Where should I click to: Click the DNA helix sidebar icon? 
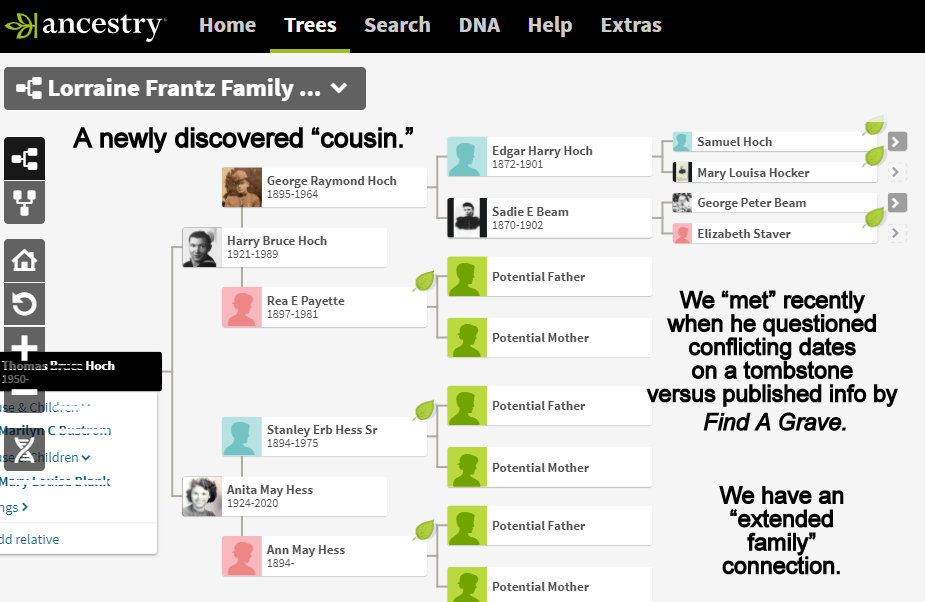24,448
